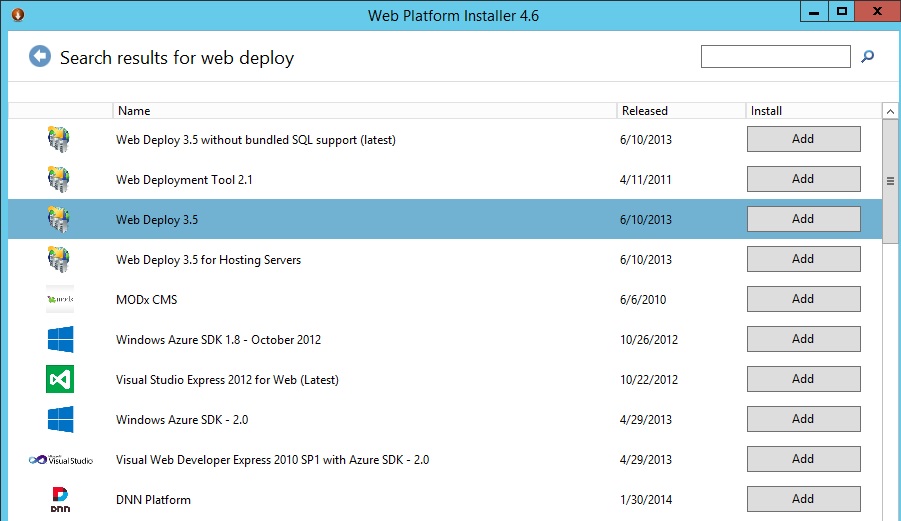Click icon for Web Deploy 3.5 for Hosting Servers

(x=59, y=259)
